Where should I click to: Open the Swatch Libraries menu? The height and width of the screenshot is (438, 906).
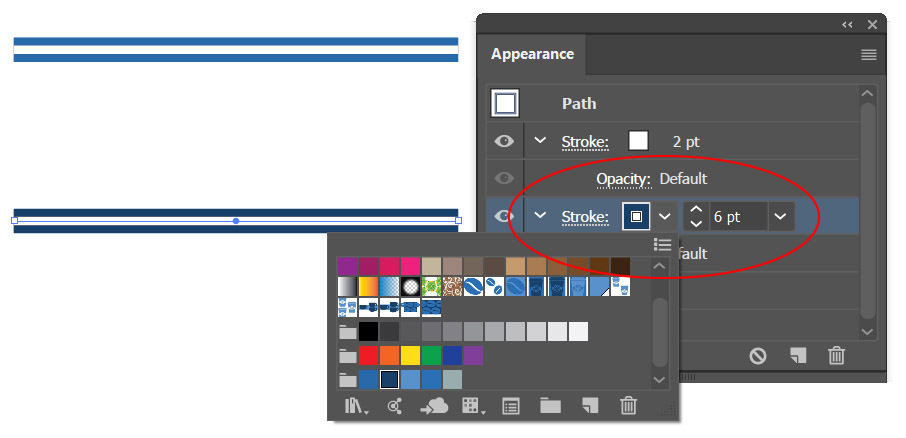[x=356, y=405]
